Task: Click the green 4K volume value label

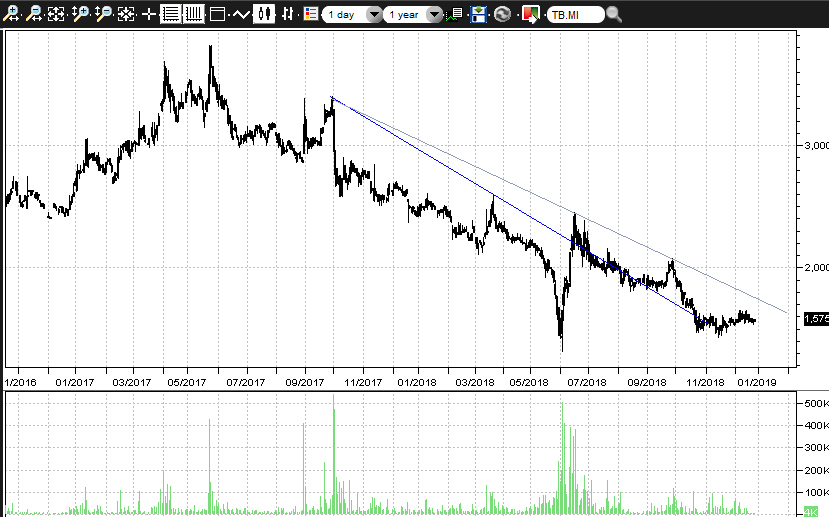Action: [x=810, y=511]
